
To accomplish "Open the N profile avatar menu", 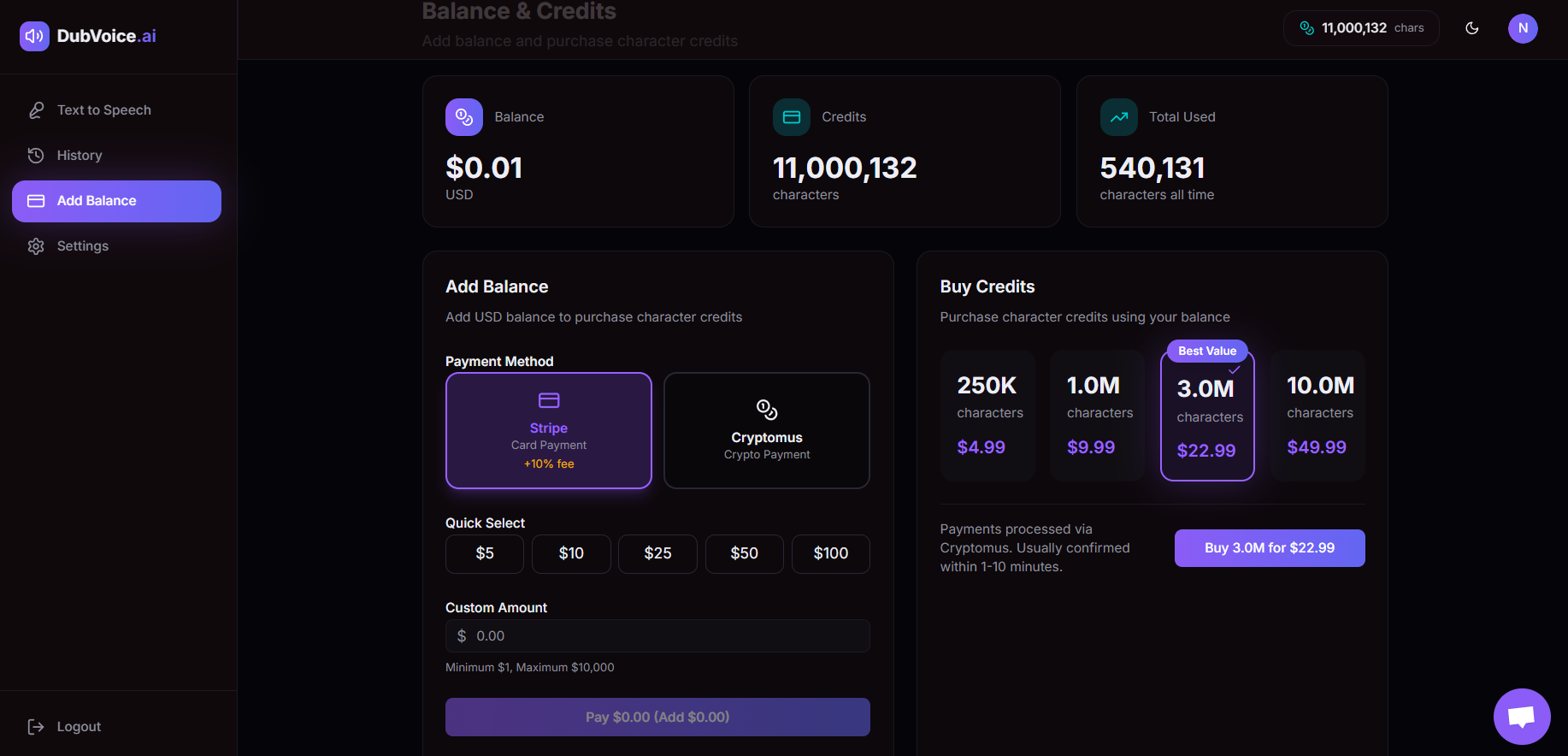I will point(1523,28).
